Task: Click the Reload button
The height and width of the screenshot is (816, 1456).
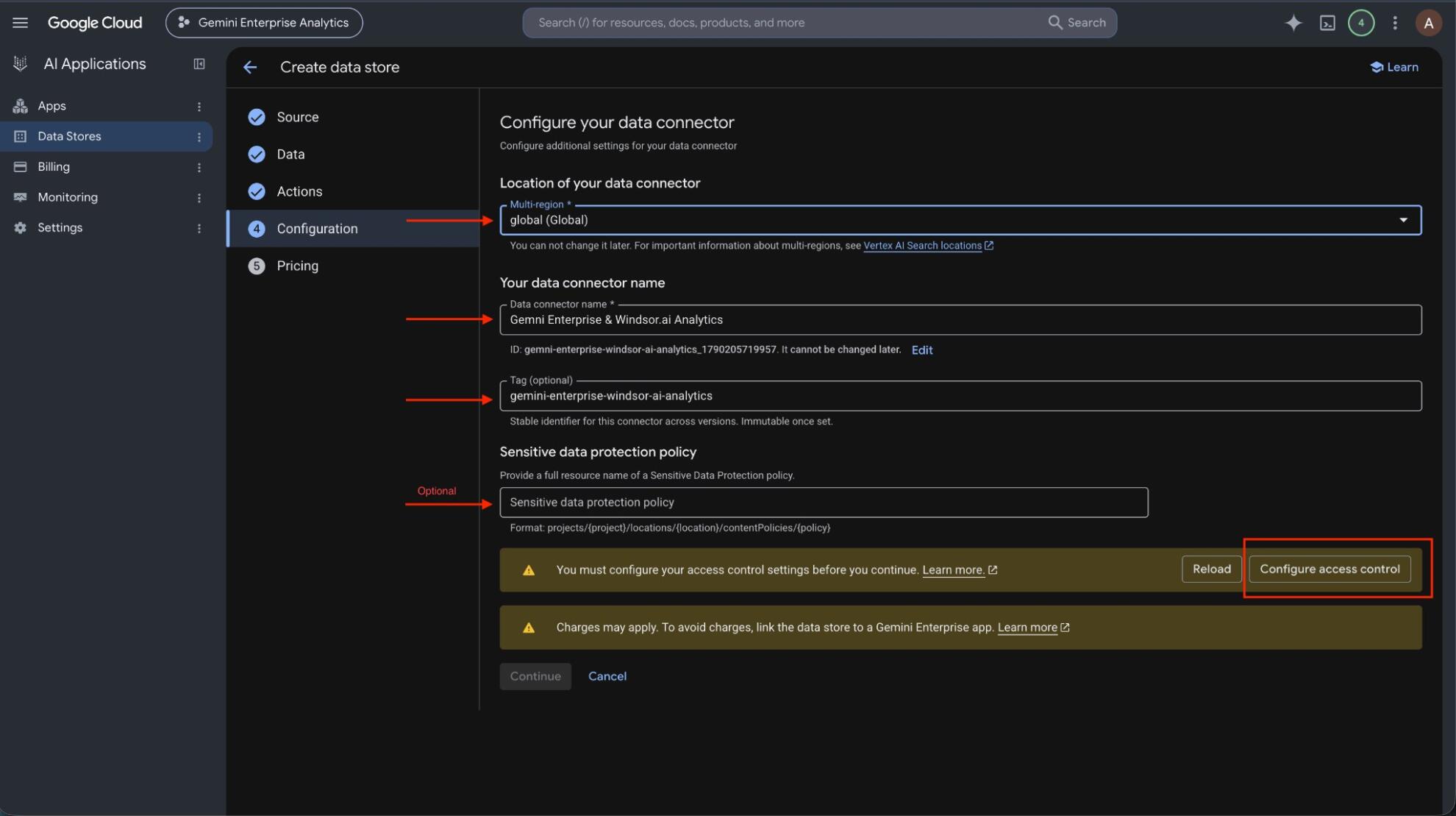Action: pyautogui.click(x=1211, y=569)
